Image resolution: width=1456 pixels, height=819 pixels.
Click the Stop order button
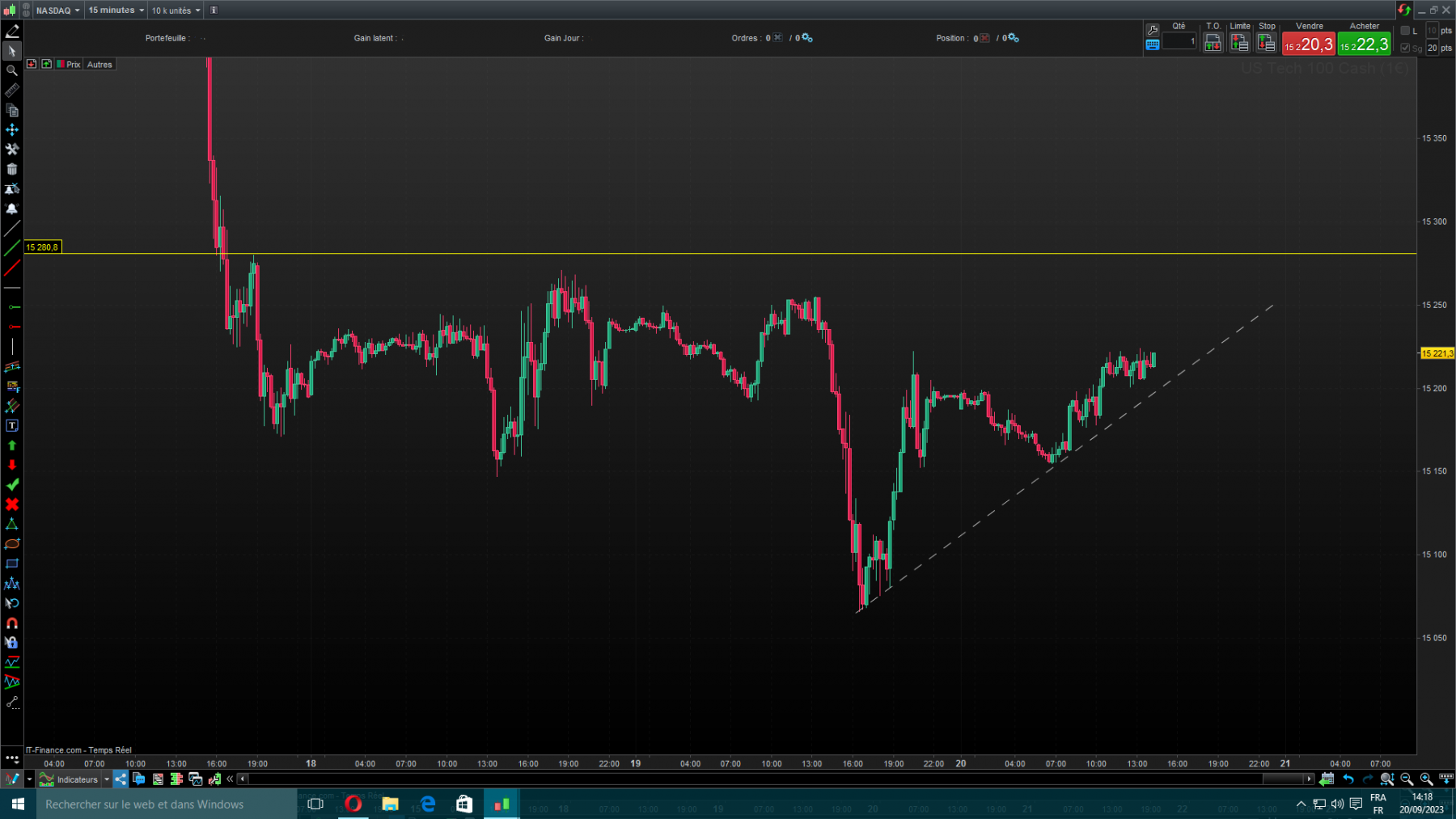(x=1267, y=43)
